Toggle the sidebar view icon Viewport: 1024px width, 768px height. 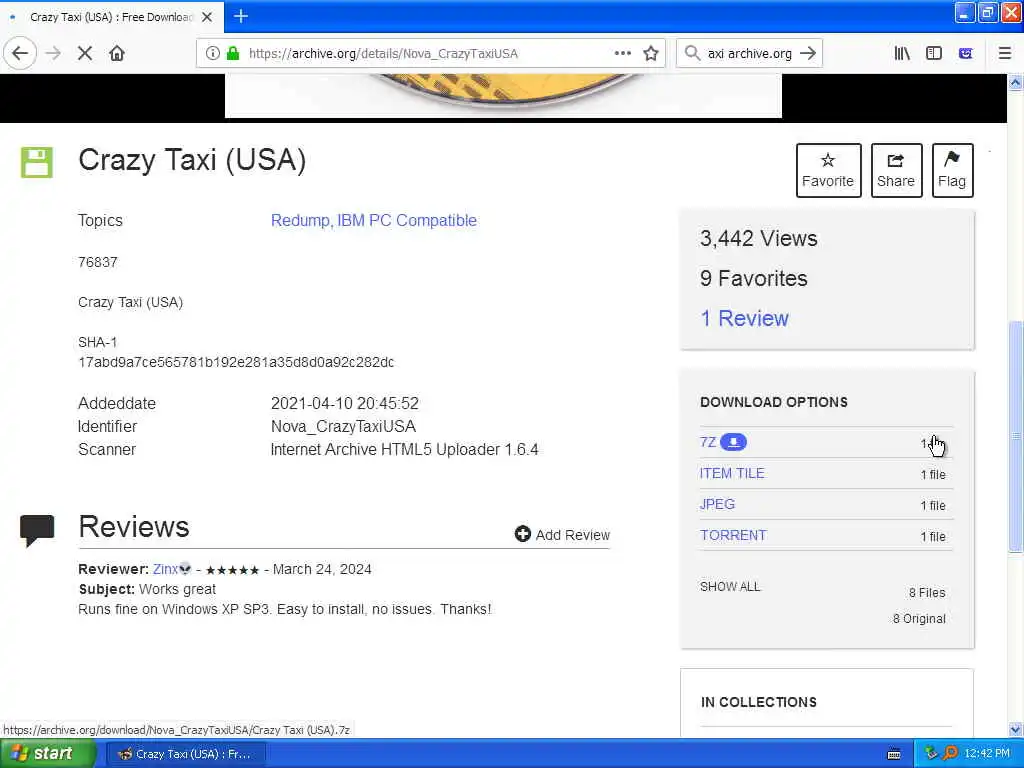(934, 54)
